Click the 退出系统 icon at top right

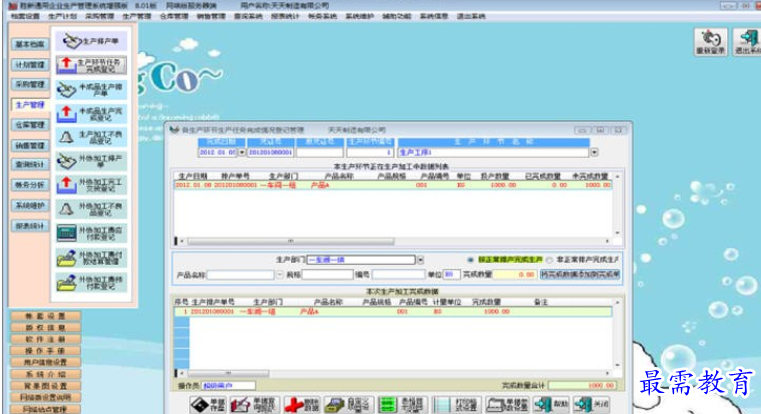point(747,42)
